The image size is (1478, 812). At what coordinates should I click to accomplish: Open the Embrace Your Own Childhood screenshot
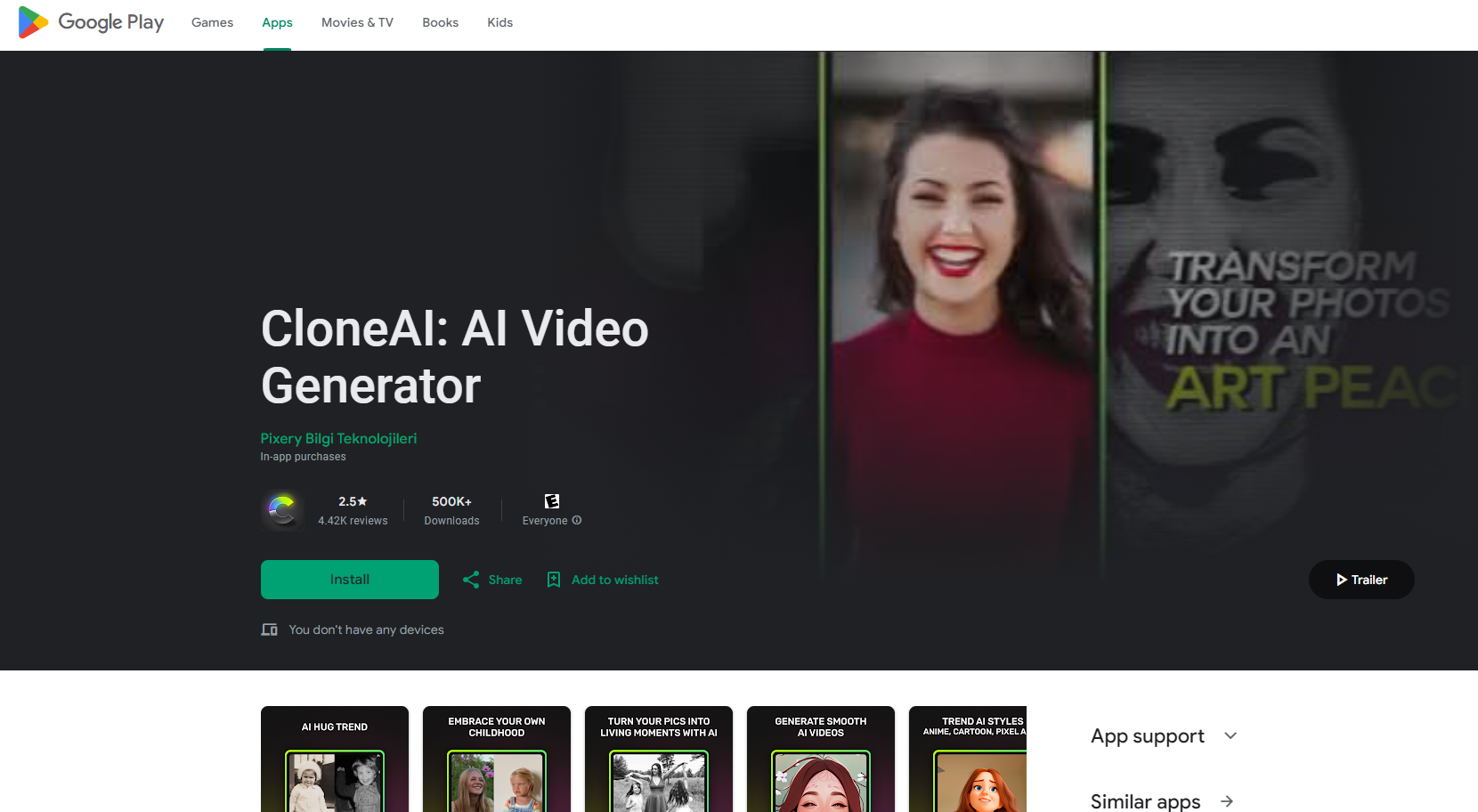497,759
